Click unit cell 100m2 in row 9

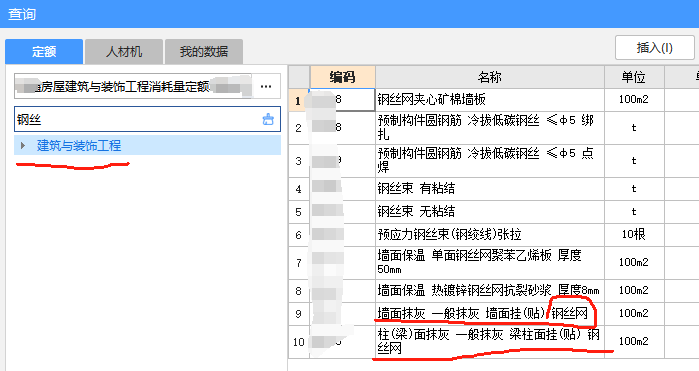(634, 313)
